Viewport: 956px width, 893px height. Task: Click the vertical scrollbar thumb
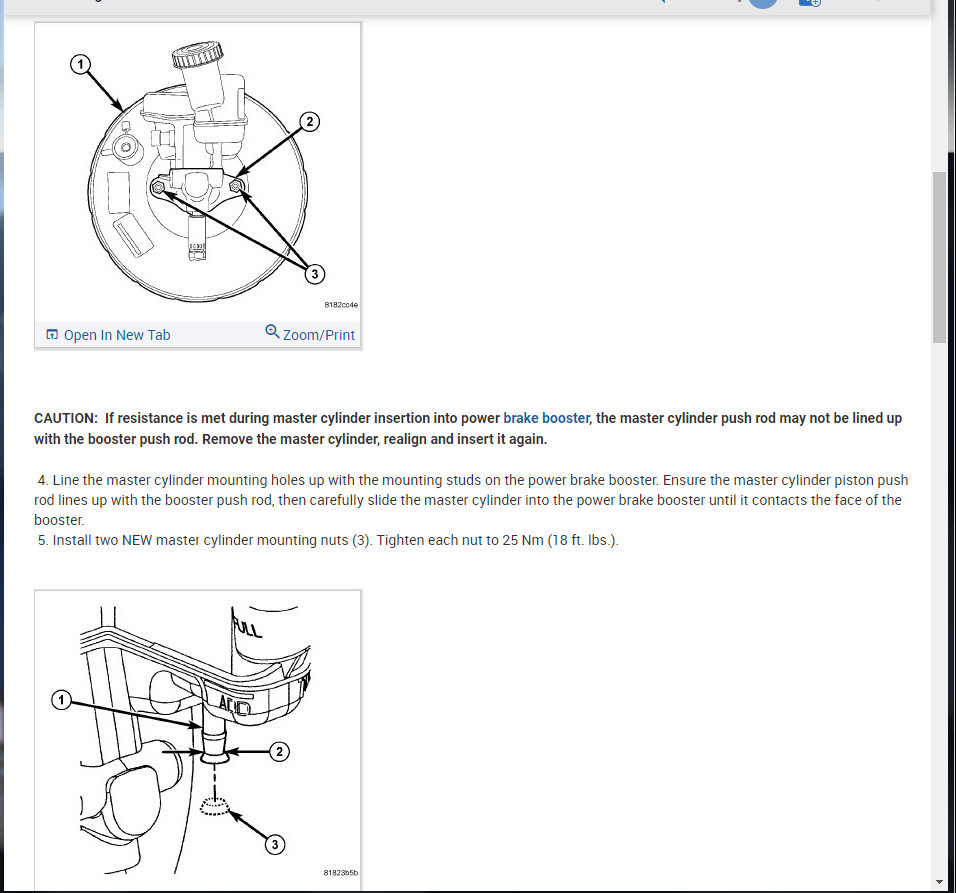tap(940, 257)
